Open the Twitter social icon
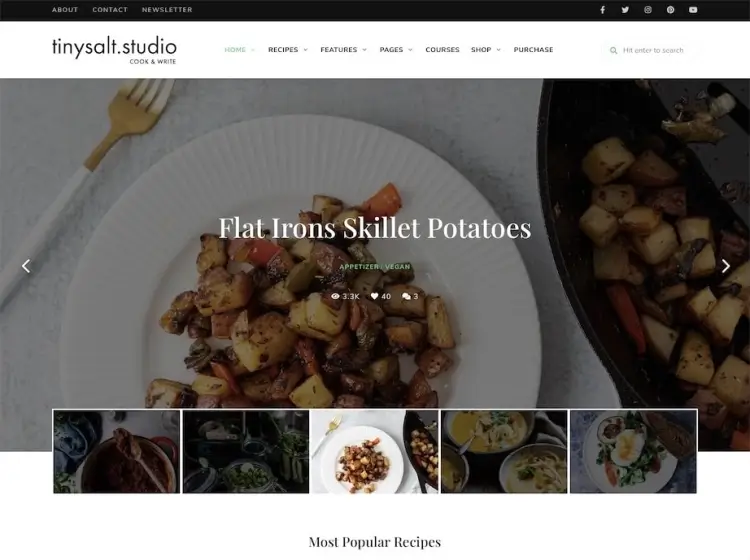 625,10
